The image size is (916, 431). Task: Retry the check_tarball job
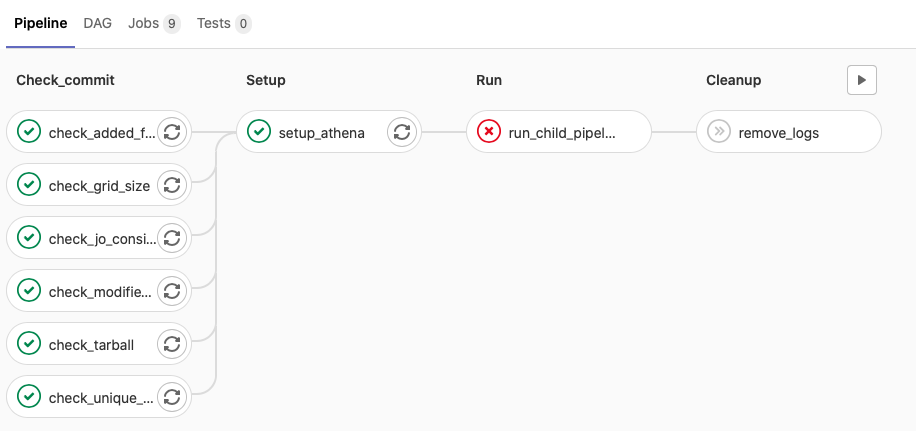pyautogui.click(x=172, y=344)
